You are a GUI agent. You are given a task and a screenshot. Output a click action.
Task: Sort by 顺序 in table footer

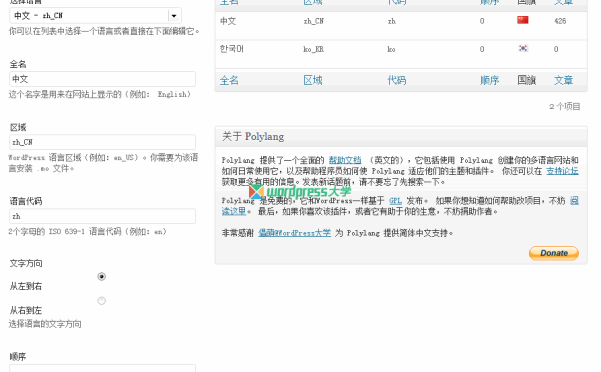tap(489, 80)
